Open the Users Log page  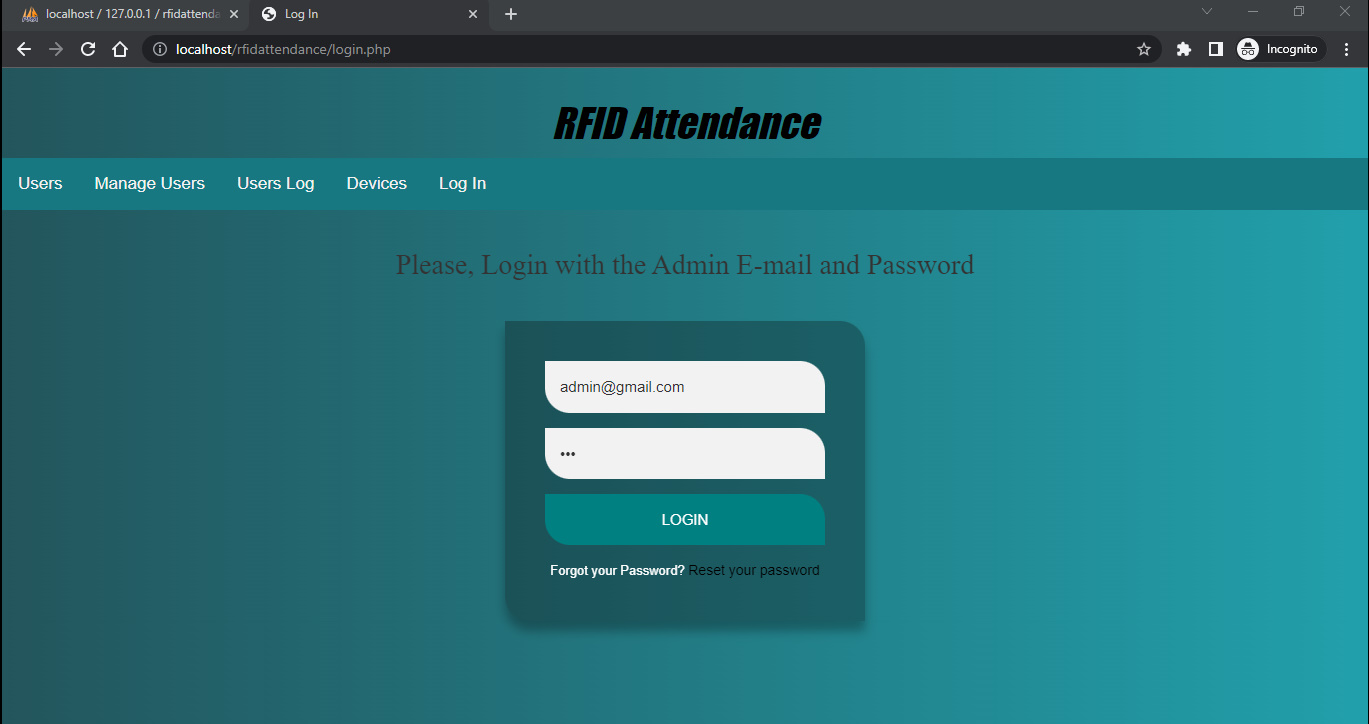(275, 184)
